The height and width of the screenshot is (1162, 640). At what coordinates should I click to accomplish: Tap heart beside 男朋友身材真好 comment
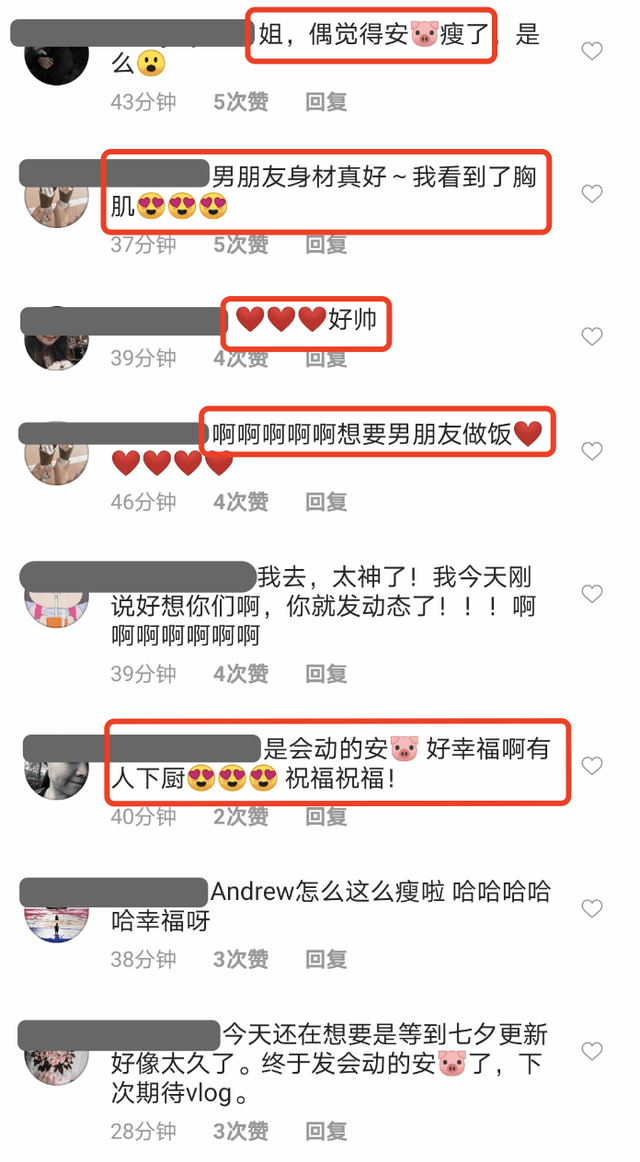pyautogui.click(x=592, y=194)
